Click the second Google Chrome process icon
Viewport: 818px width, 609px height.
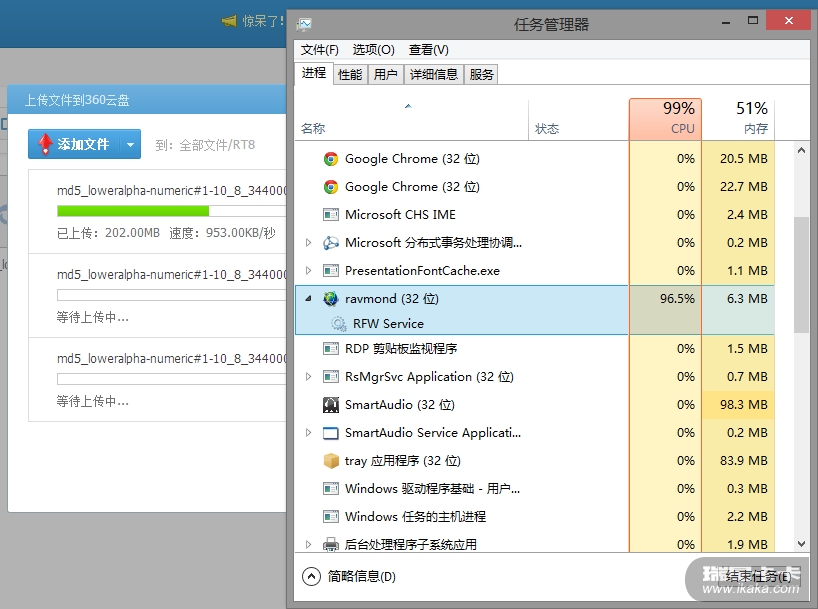pos(331,187)
